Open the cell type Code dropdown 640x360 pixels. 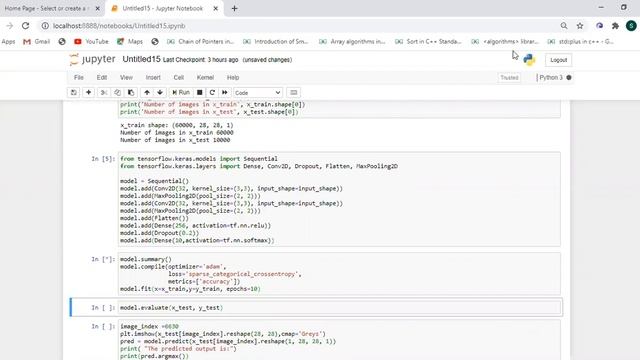[x=258, y=93]
